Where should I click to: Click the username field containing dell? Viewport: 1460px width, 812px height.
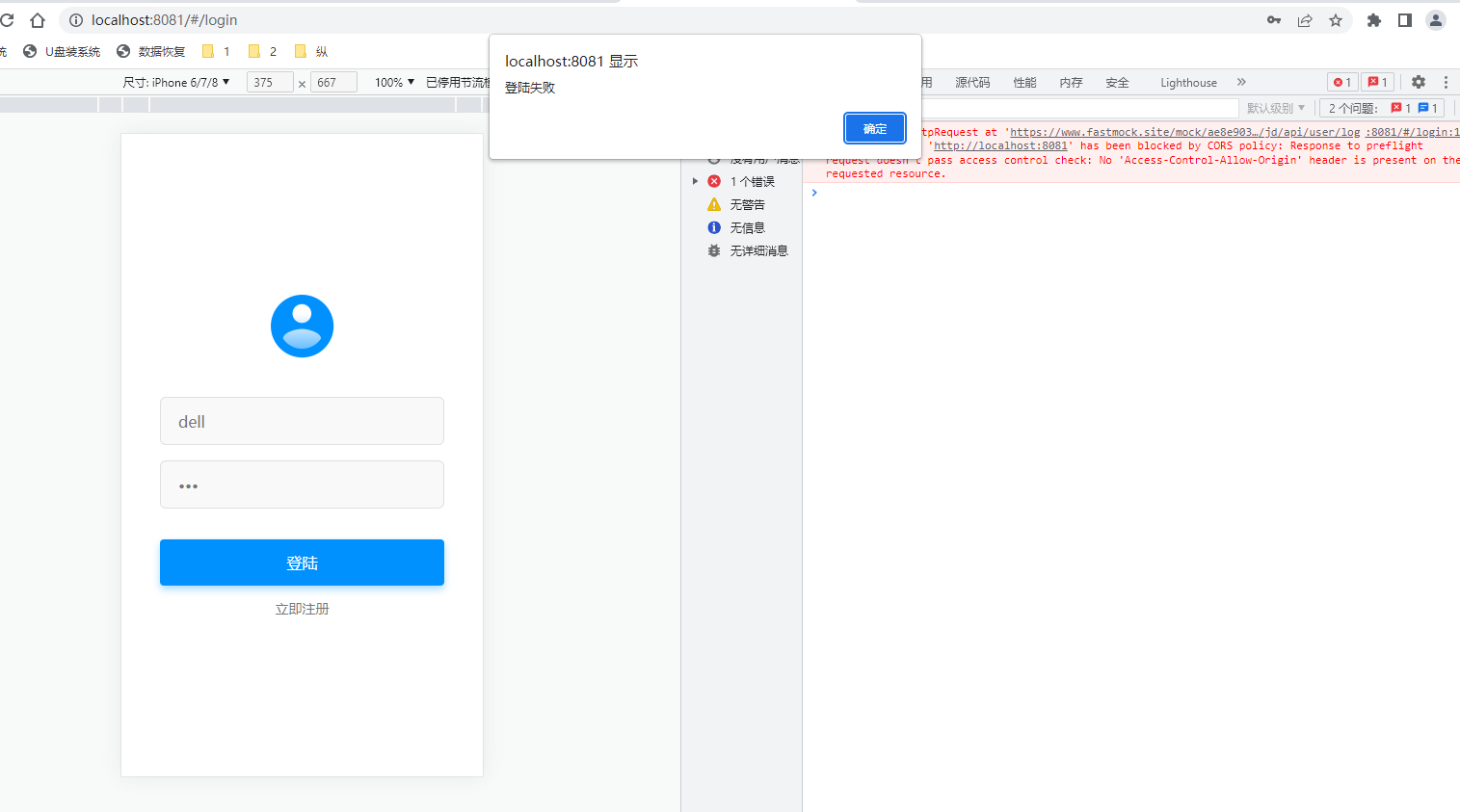(302, 421)
